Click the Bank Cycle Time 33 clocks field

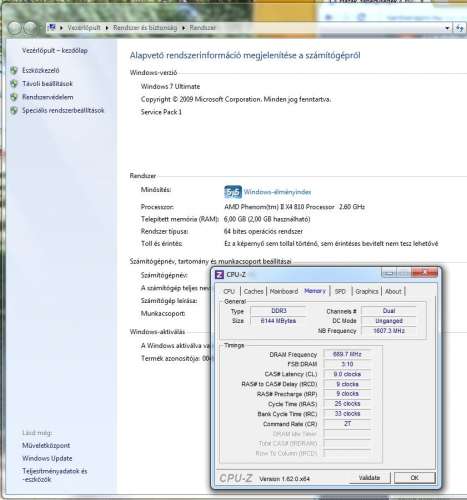click(x=347, y=414)
